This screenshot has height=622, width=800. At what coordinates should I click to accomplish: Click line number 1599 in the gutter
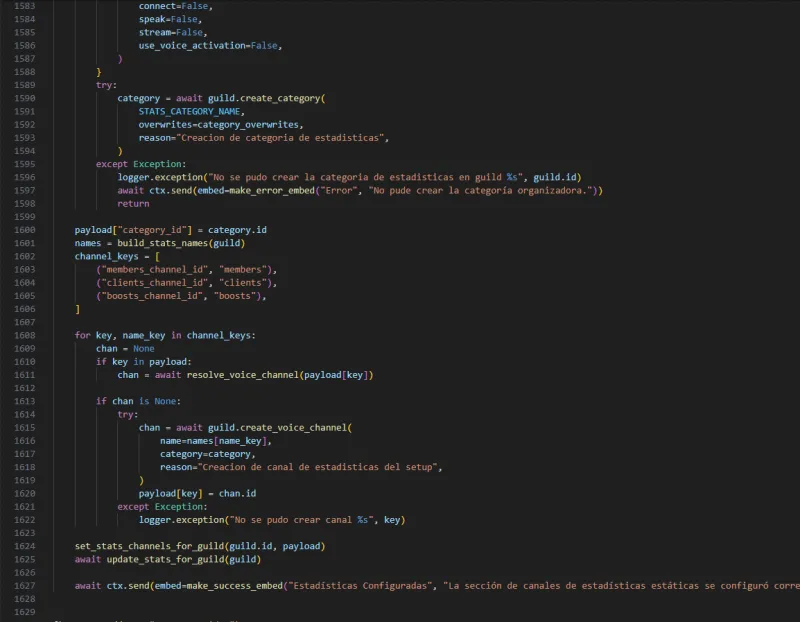point(24,217)
